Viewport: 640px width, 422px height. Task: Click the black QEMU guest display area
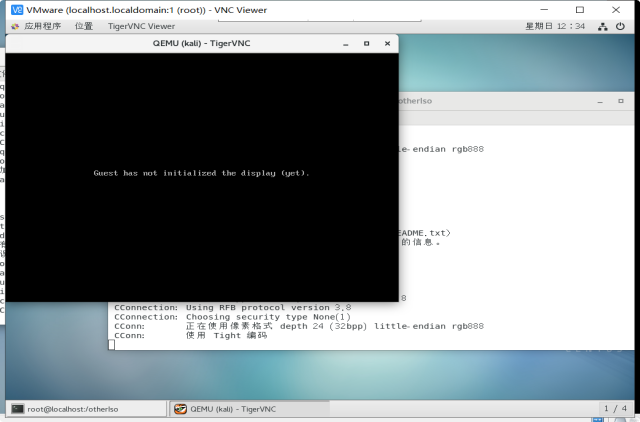tap(202, 177)
